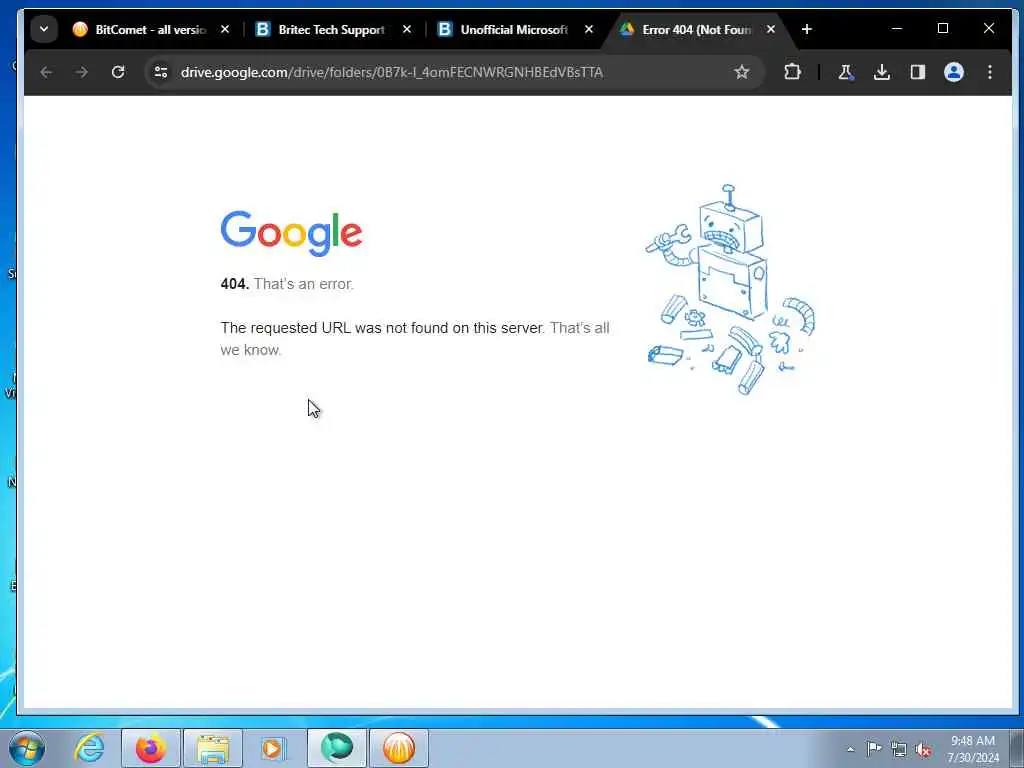The width and height of the screenshot is (1024, 768).
Task: Launch Internet Explorer from taskbar
Action: point(89,748)
